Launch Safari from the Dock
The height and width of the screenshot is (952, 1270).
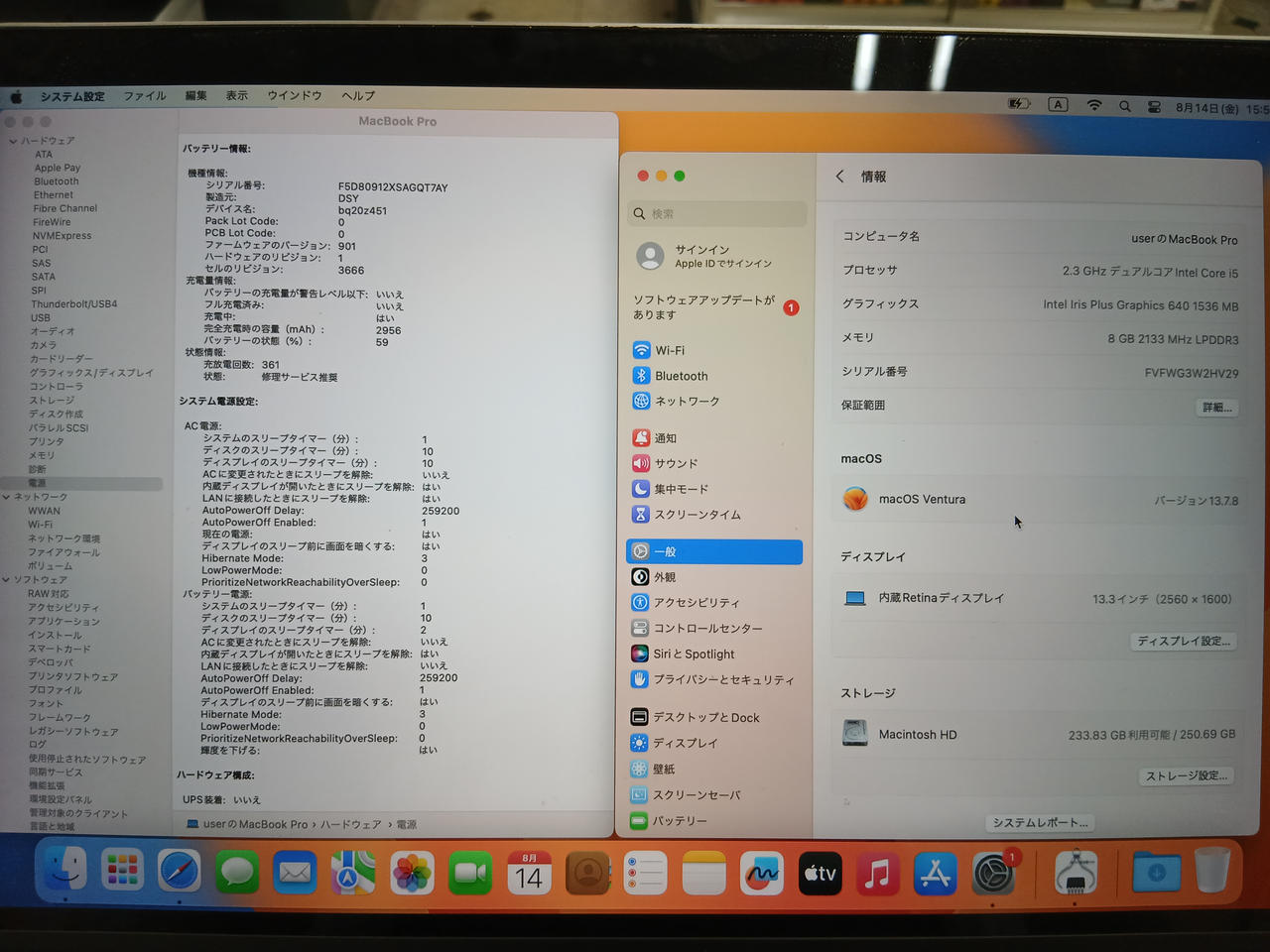click(180, 873)
